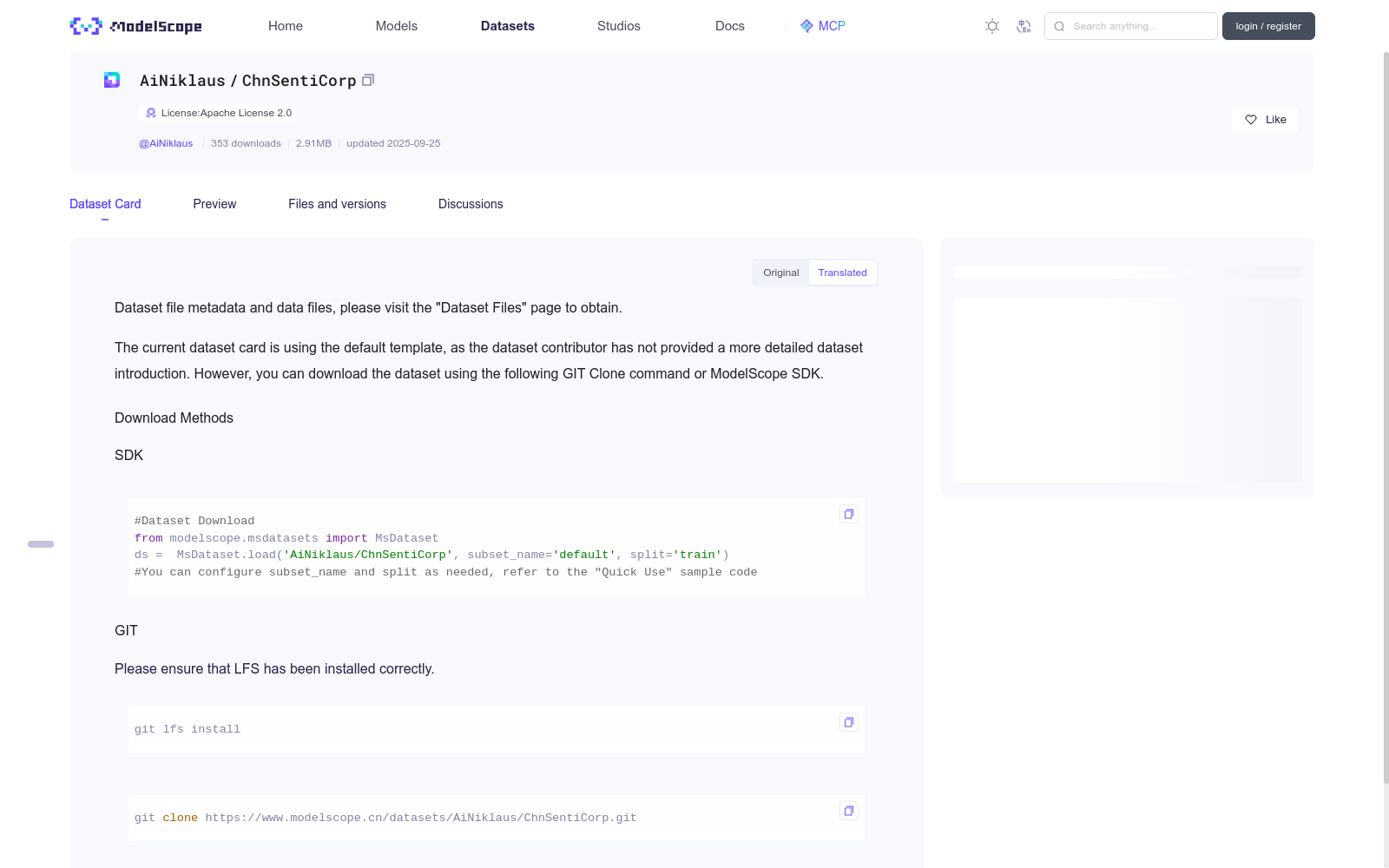
Task: Focus the Search anything field
Action: (x=1131, y=26)
